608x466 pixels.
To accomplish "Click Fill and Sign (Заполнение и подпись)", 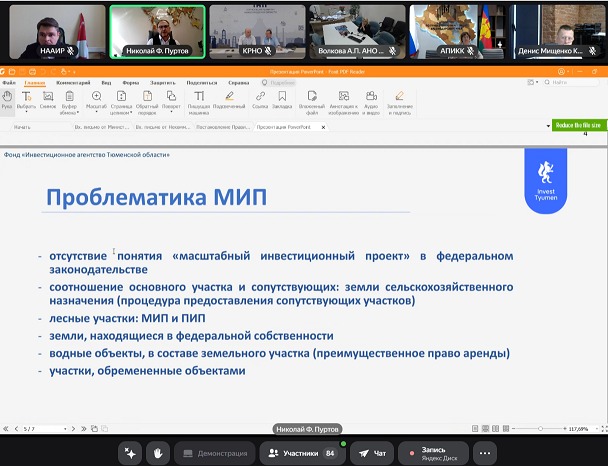I will tap(400, 100).
